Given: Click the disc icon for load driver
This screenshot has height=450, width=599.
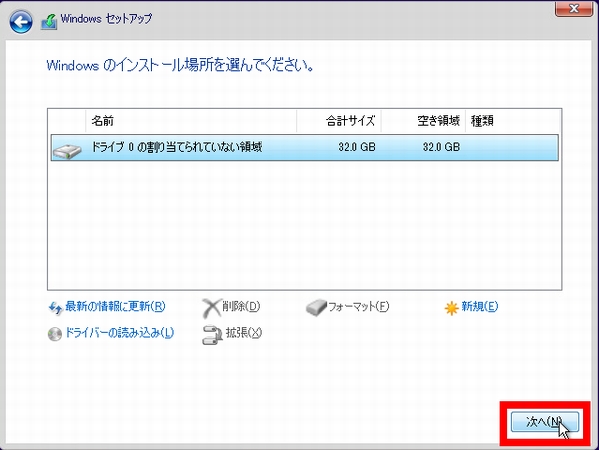Looking at the screenshot, I should point(55,334).
